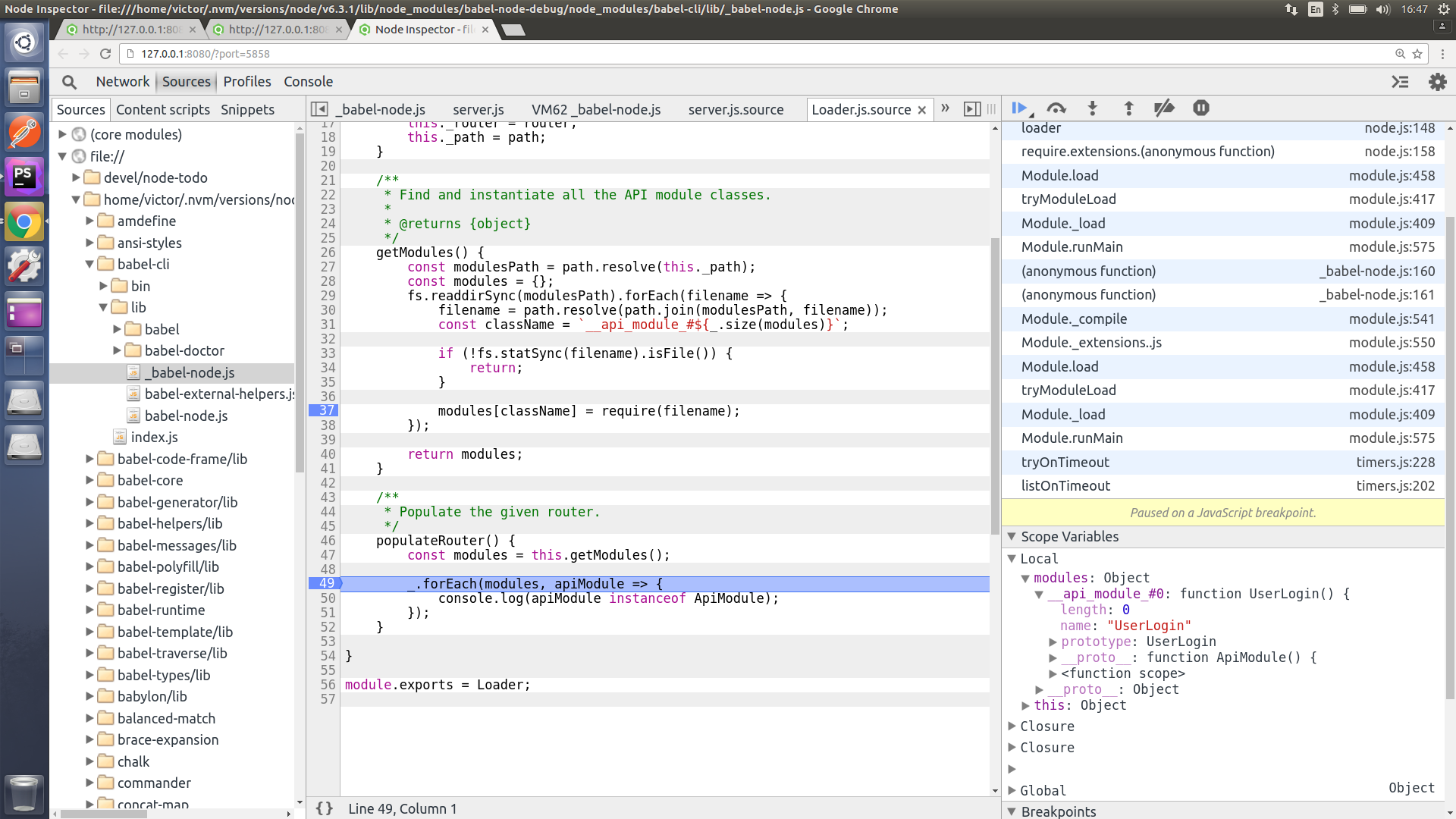Collapse the Scope Variables section
1456x819 pixels.
click(x=1012, y=536)
